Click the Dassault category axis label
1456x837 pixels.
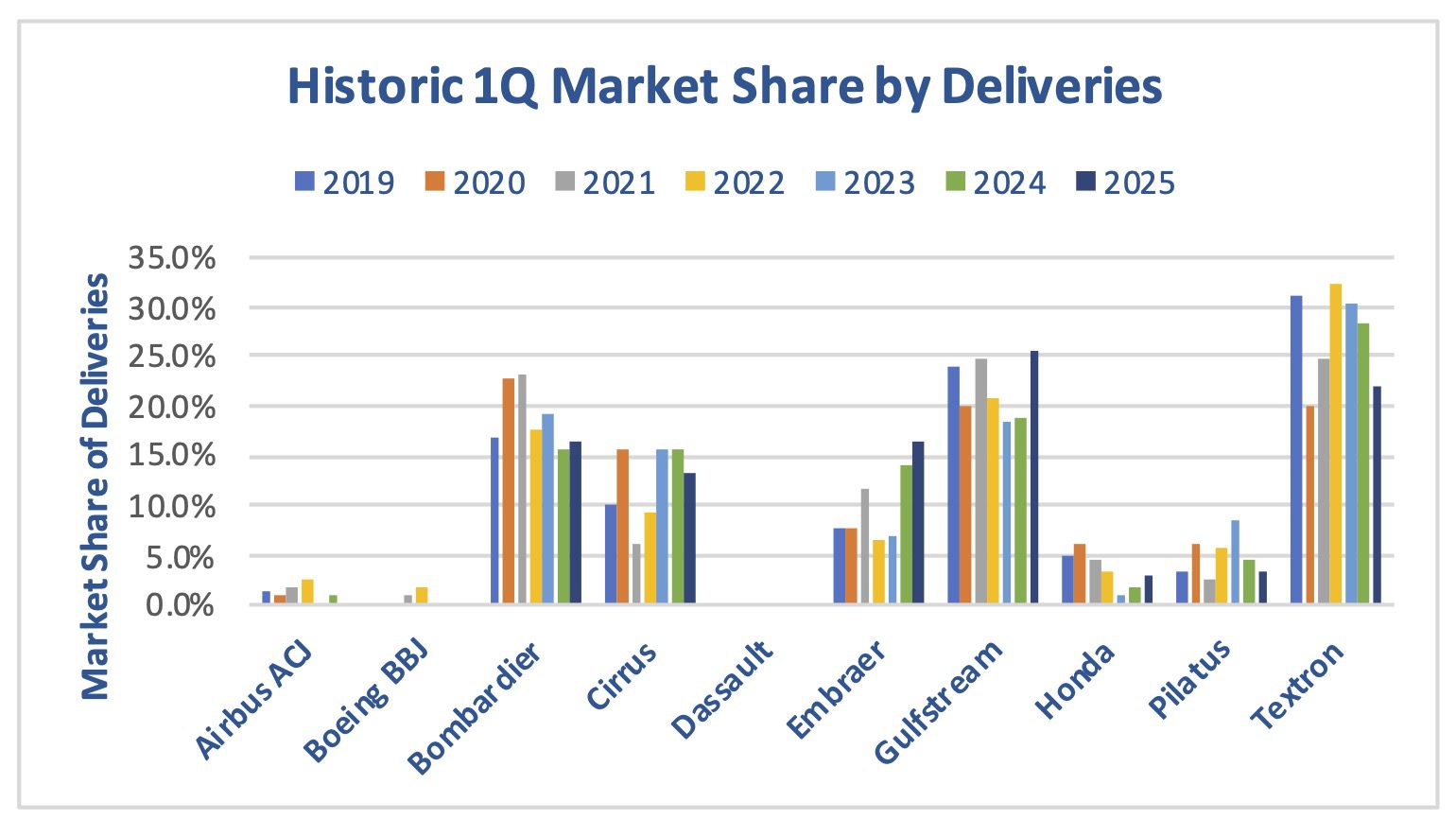tap(723, 689)
